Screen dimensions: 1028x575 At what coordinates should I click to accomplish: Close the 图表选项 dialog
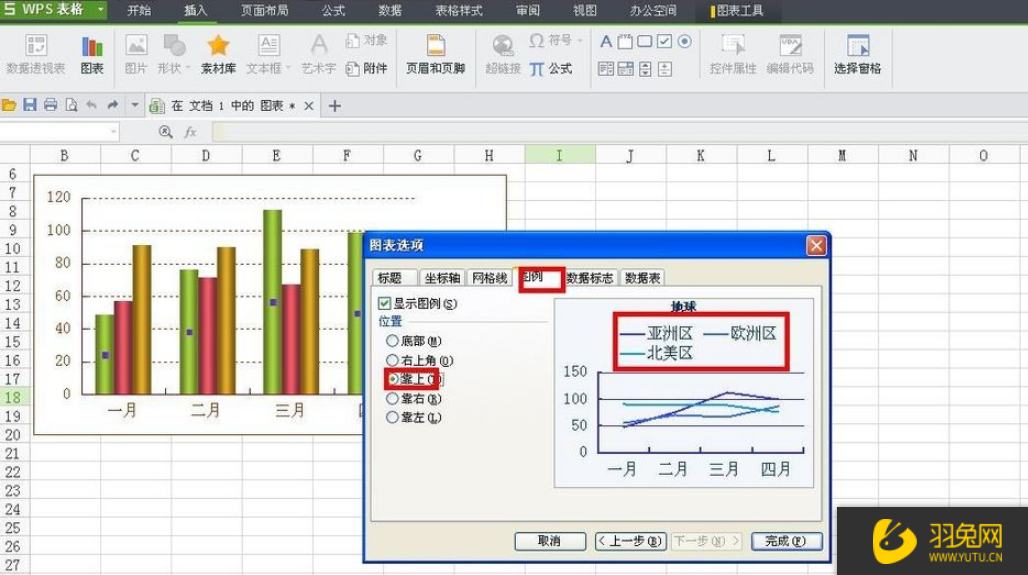pos(816,246)
